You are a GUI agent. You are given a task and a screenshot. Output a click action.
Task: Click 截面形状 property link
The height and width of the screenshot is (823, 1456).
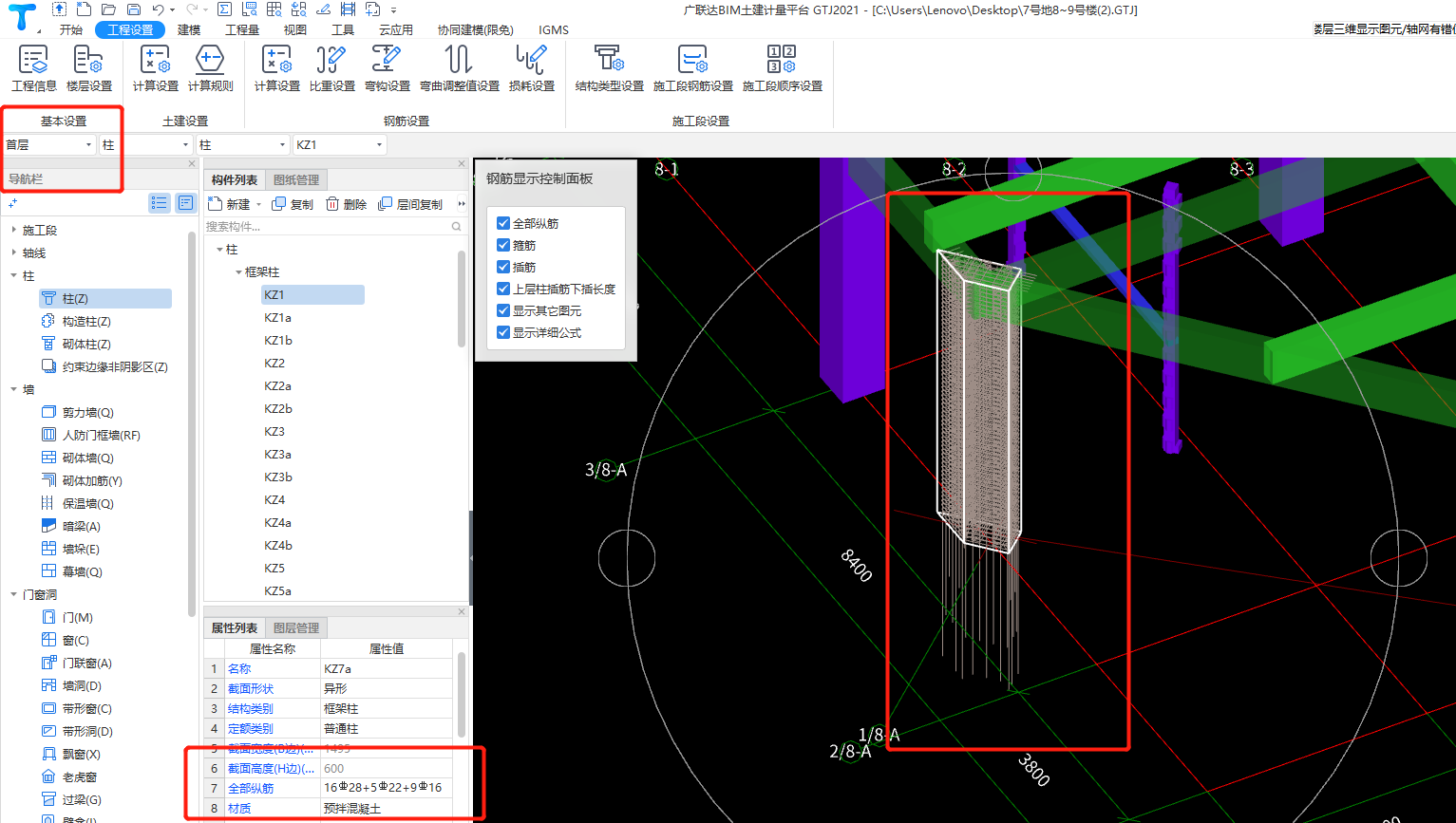(251, 689)
